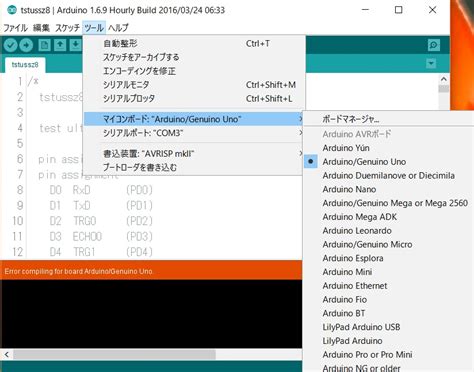
Task: Click the Upload arrow toolbar icon
Action: [26, 45]
